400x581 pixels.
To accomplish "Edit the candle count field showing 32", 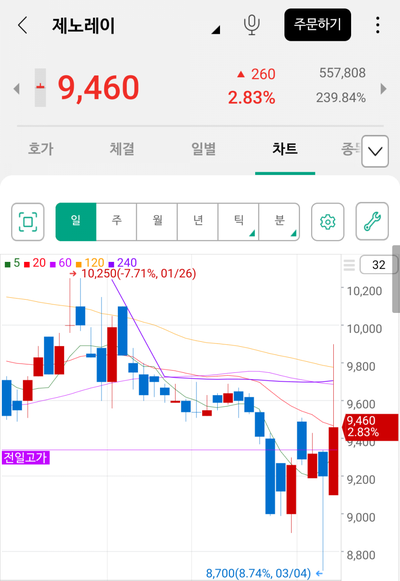I will (x=379, y=265).
